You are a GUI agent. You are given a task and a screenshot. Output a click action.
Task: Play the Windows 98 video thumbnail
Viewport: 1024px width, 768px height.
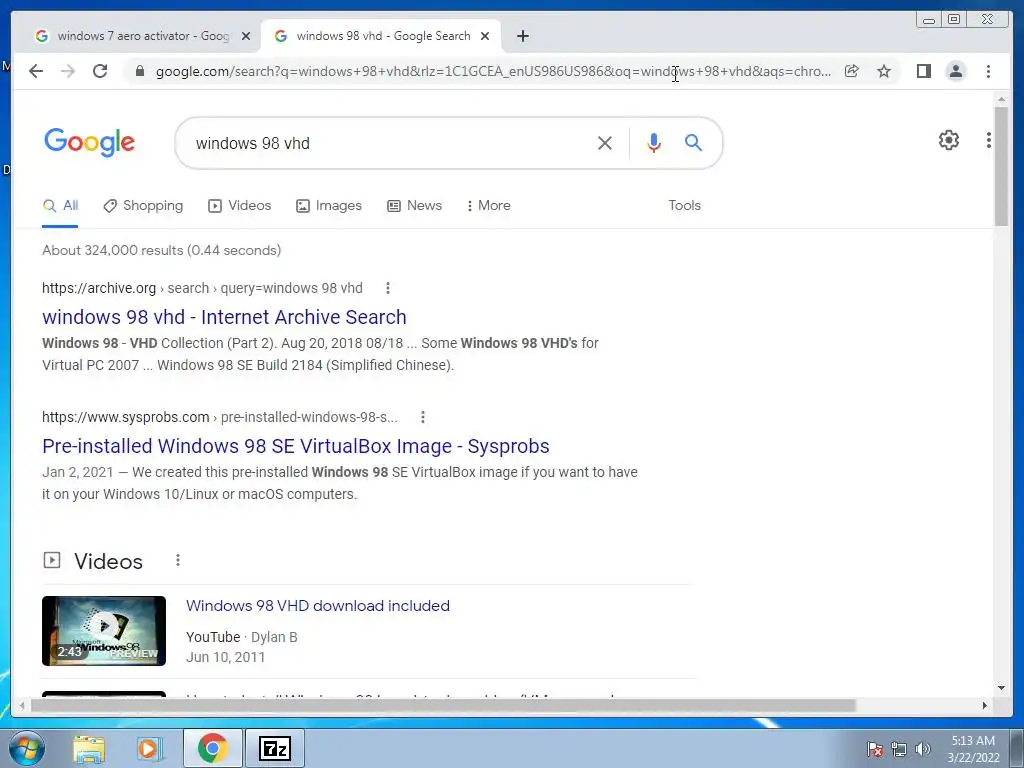pyautogui.click(x=104, y=631)
